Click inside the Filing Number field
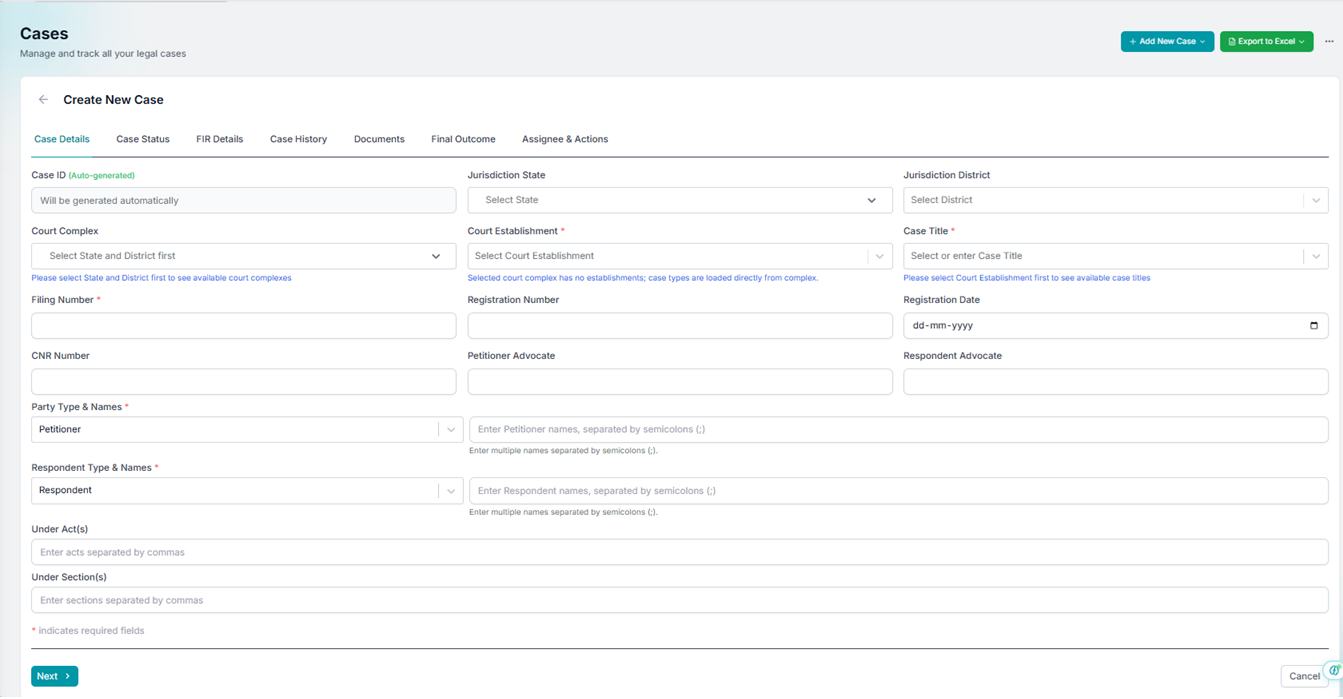The image size is (1343, 699). coord(243,325)
